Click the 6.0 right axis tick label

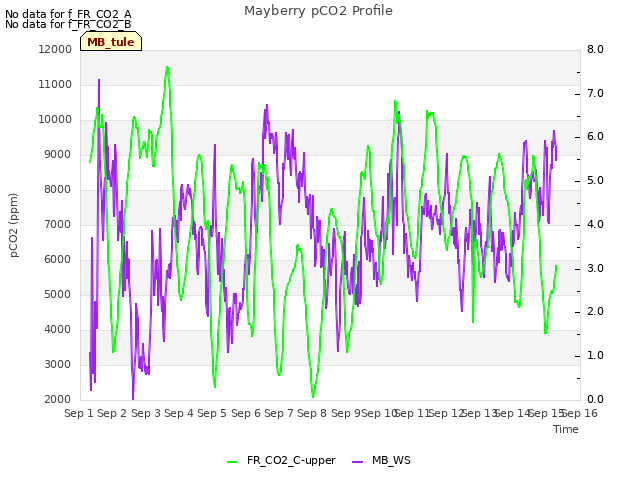(x=595, y=137)
